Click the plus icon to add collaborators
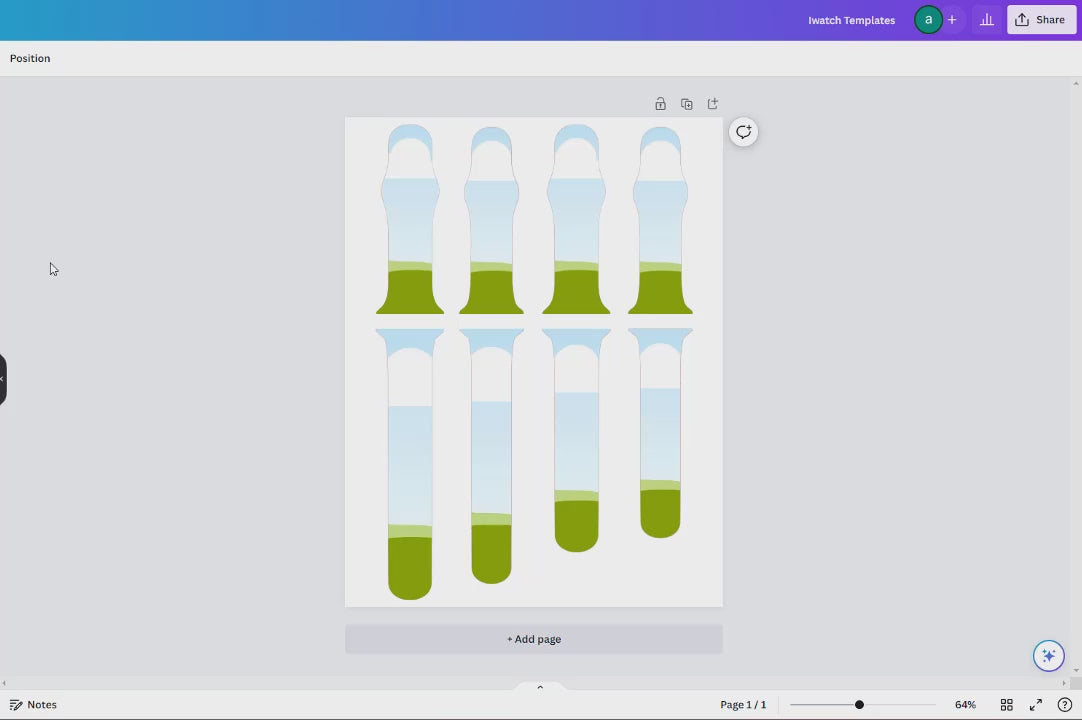 [952, 20]
